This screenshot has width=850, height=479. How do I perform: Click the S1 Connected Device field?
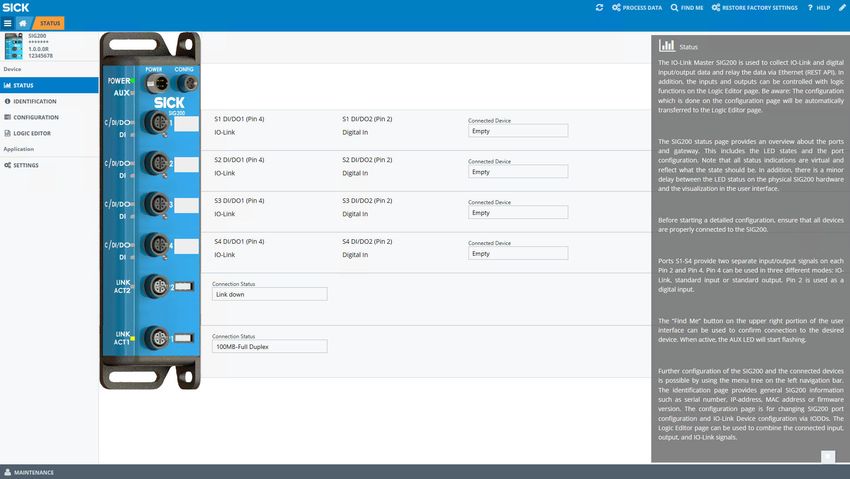pyautogui.click(x=518, y=131)
